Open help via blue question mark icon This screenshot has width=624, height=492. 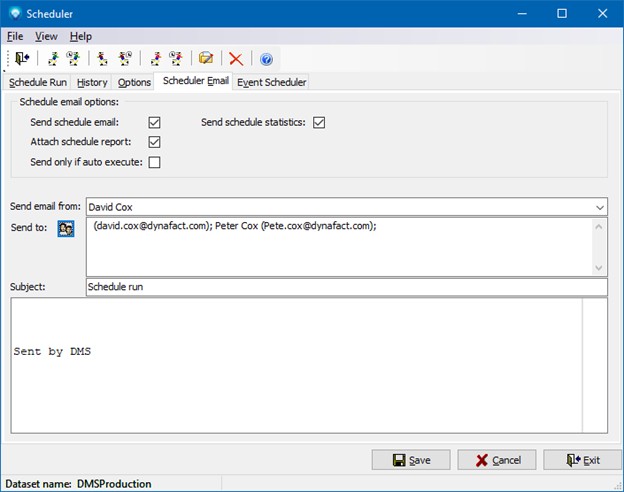266,59
